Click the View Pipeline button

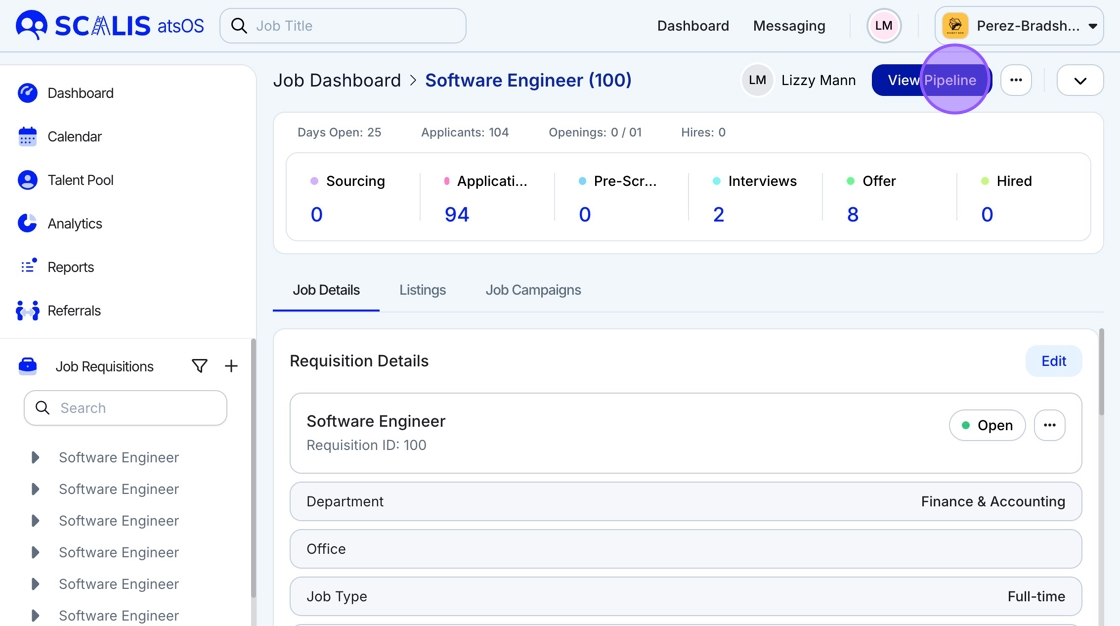pyautogui.click(x=930, y=80)
